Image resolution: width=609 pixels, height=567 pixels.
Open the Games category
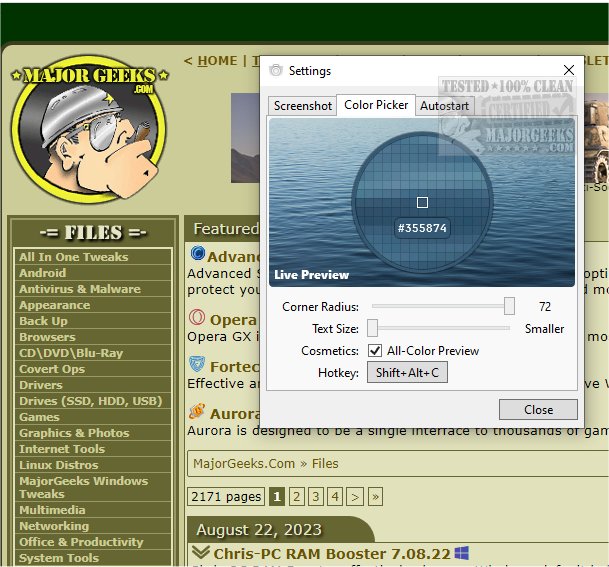pos(39,417)
